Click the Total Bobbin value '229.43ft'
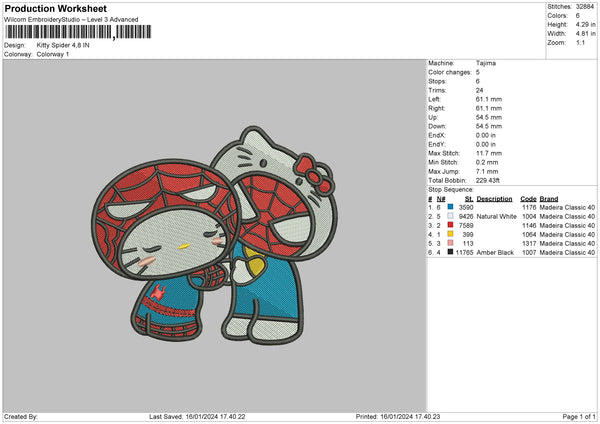The height and width of the screenshot is (424, 600). coord(488,180)
